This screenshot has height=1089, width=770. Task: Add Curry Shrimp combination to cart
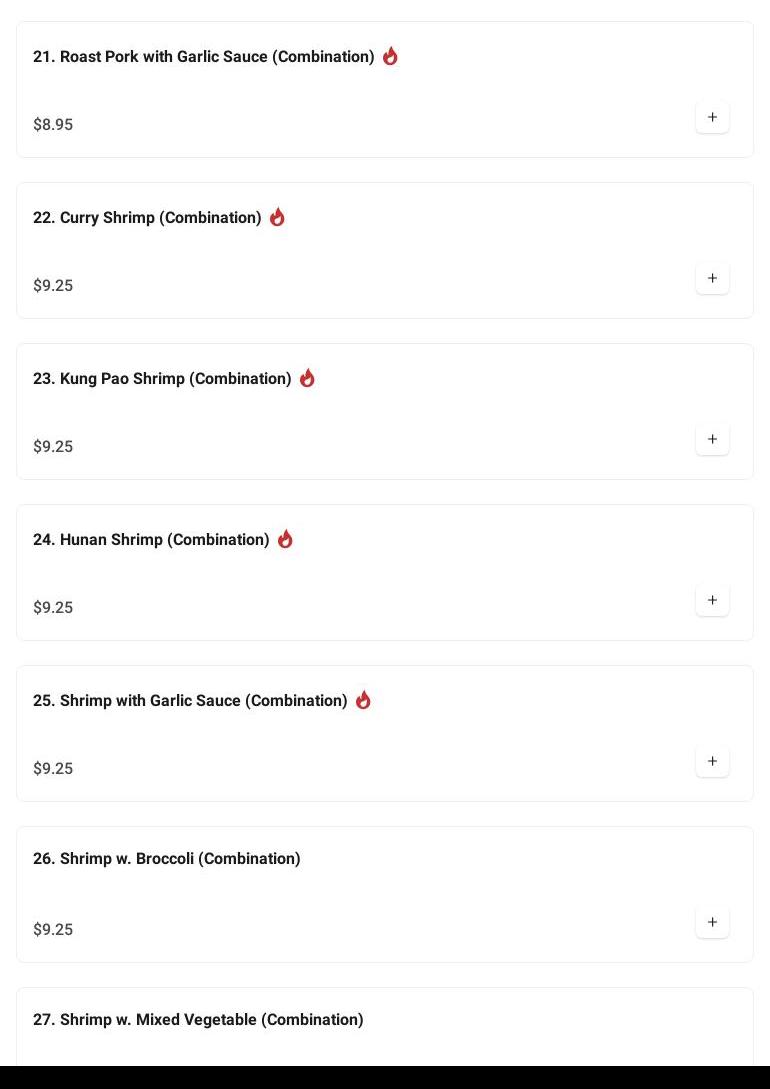tap(712, 279)
